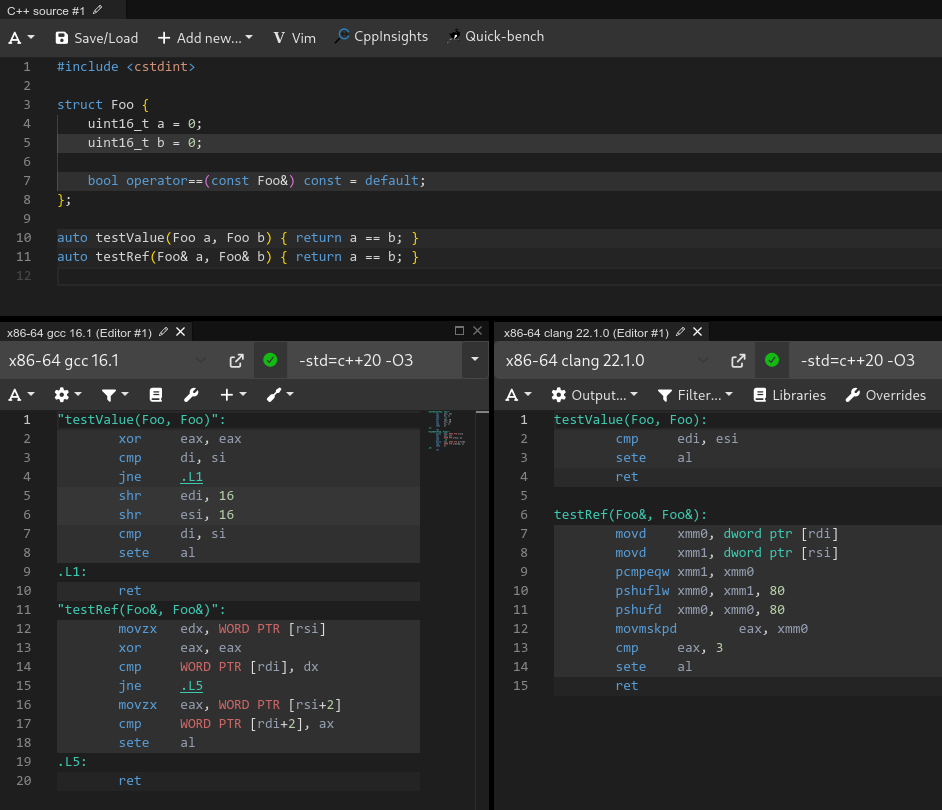Screen dimensions: 942x810
Task: Click the testValue function source line
Action: tap(238, 238)
